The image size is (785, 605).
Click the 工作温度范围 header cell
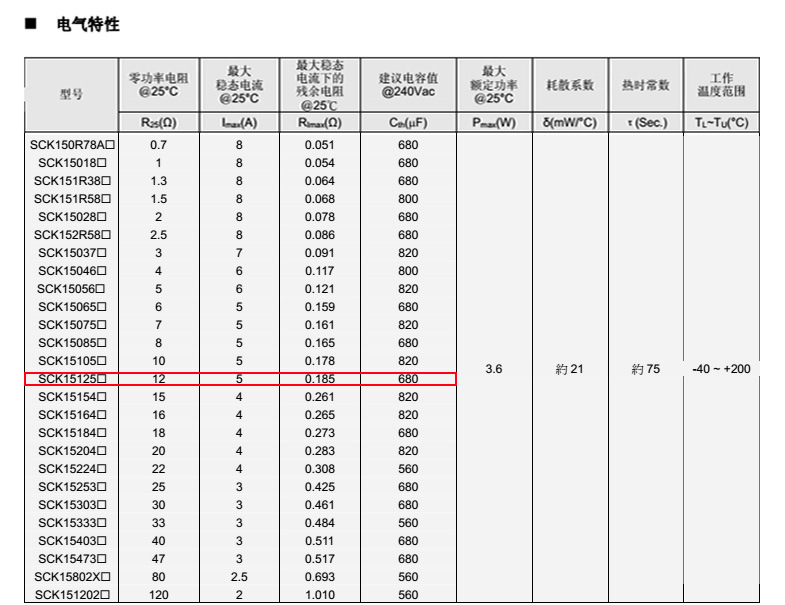click(x=721, y=85)
